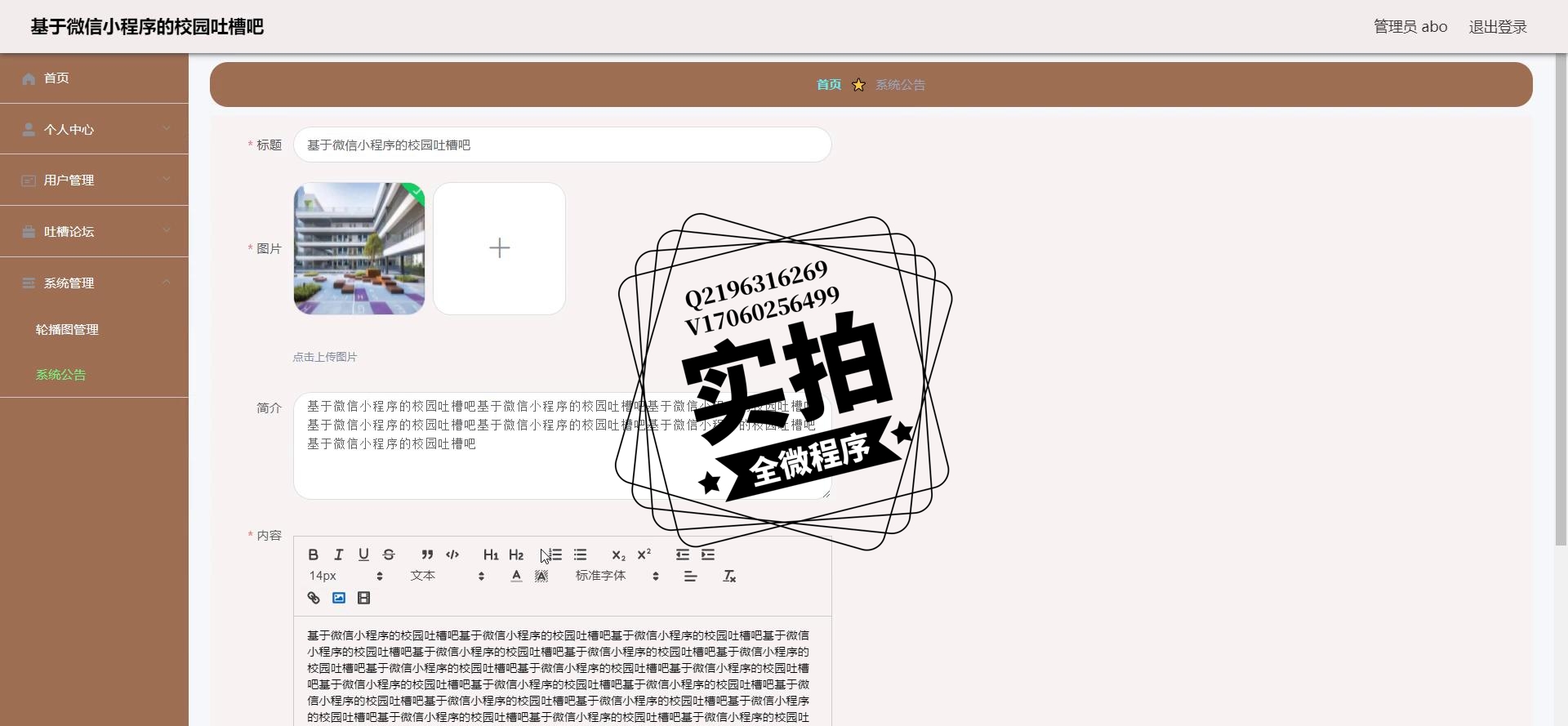Open the 标准字体 font family dropdown
1568x726 pixels.
pyautogui.click(x=617, y=576)
